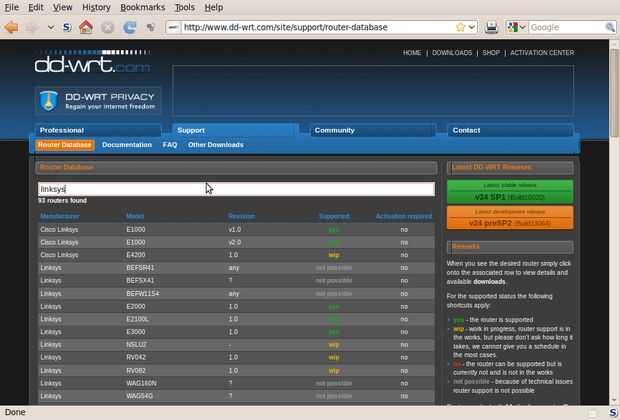Select the Linksys NSLU2 row
The height and width of the screenshot is (420, 620).
tap(236, 345)
